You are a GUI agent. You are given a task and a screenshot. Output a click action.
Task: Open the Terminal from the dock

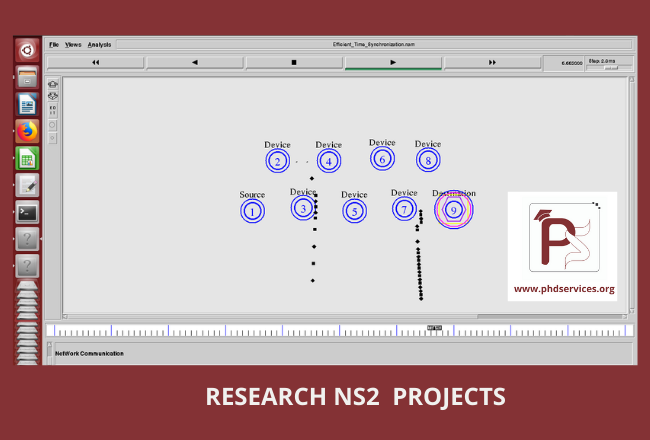(27, 212)
